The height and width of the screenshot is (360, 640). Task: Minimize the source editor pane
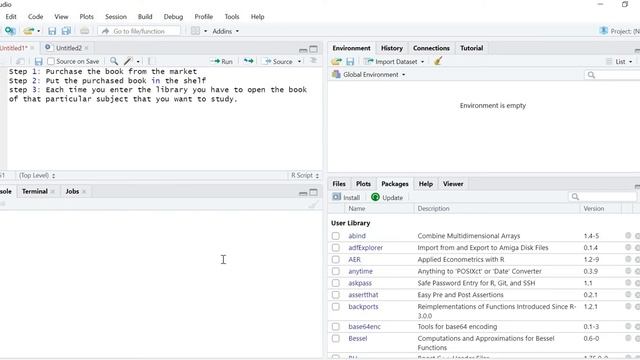coord(303,50)
